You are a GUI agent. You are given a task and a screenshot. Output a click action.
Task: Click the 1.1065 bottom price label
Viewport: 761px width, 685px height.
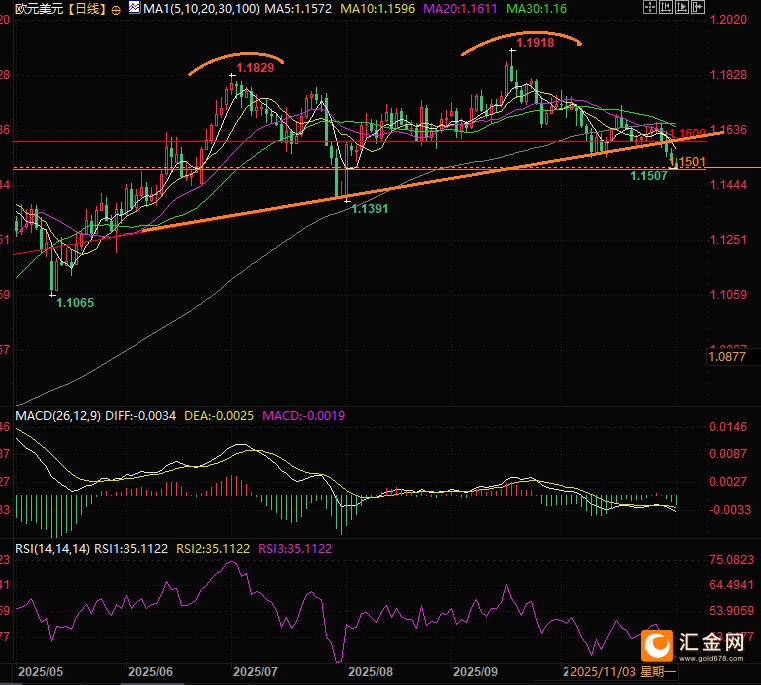(75, 302)
